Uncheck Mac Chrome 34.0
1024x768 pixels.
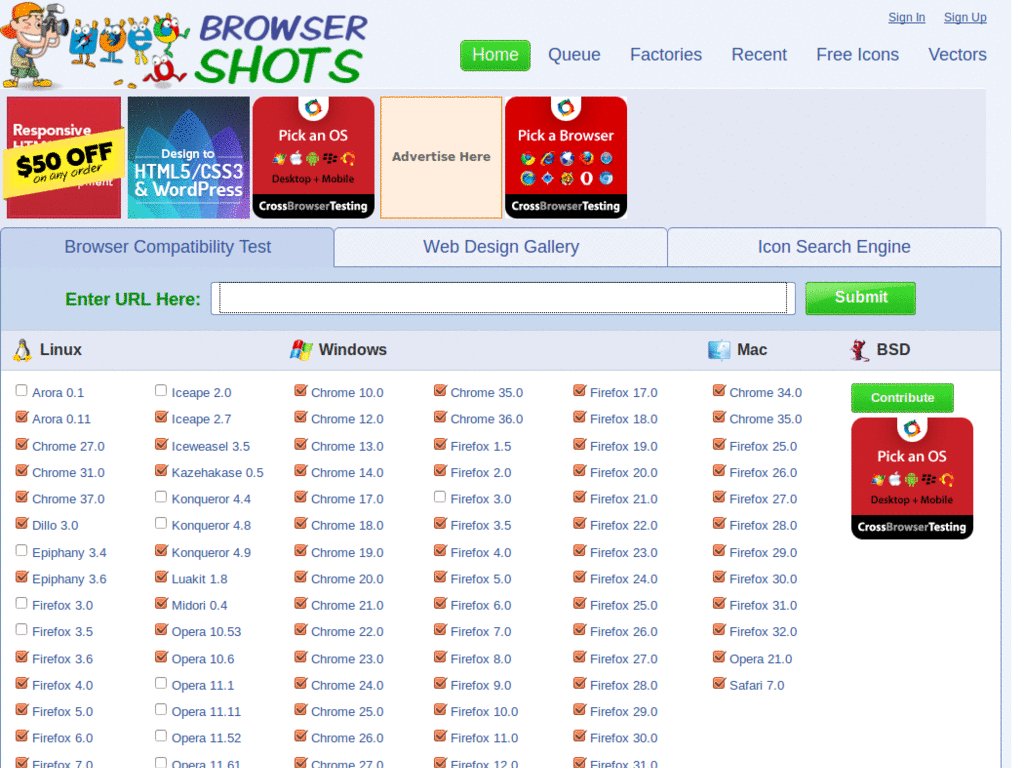(x=719, y=391)
